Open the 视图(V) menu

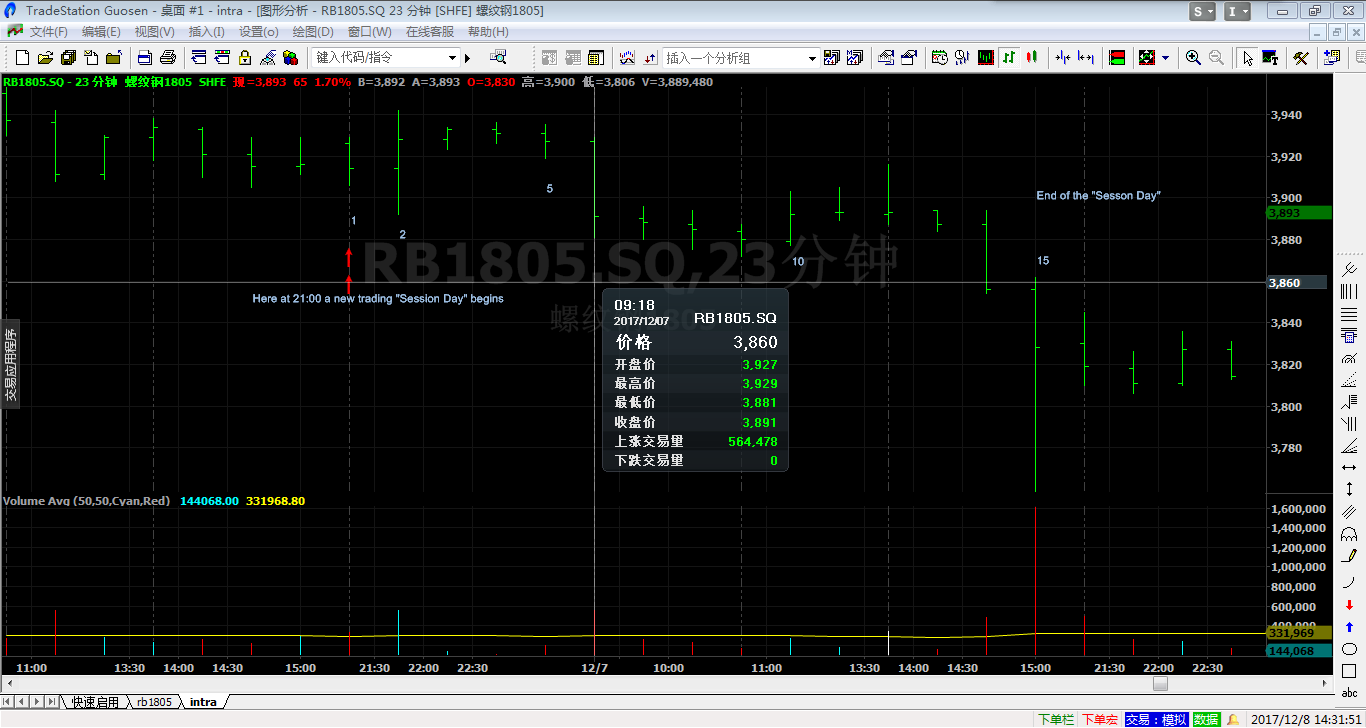click(154, 32)
